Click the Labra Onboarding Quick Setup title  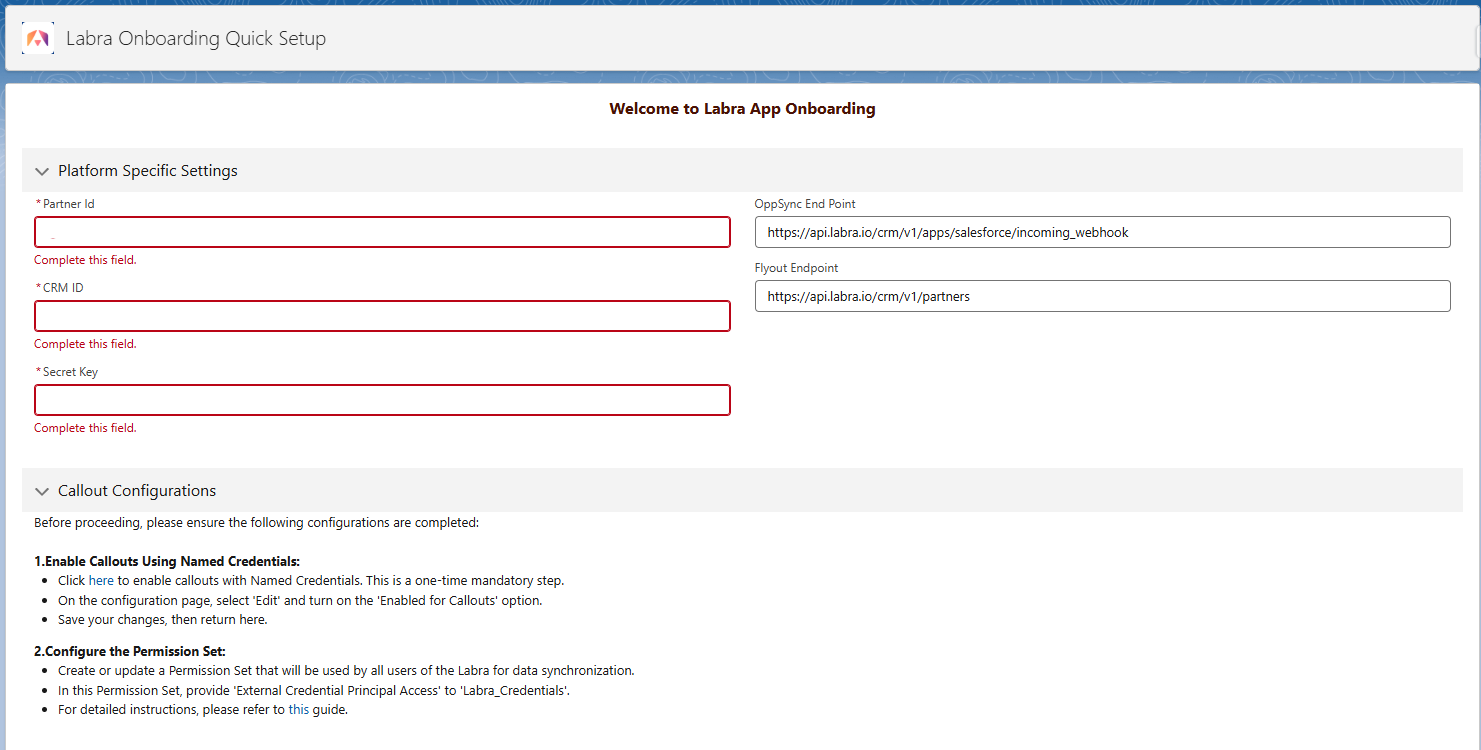pos(196,39)
